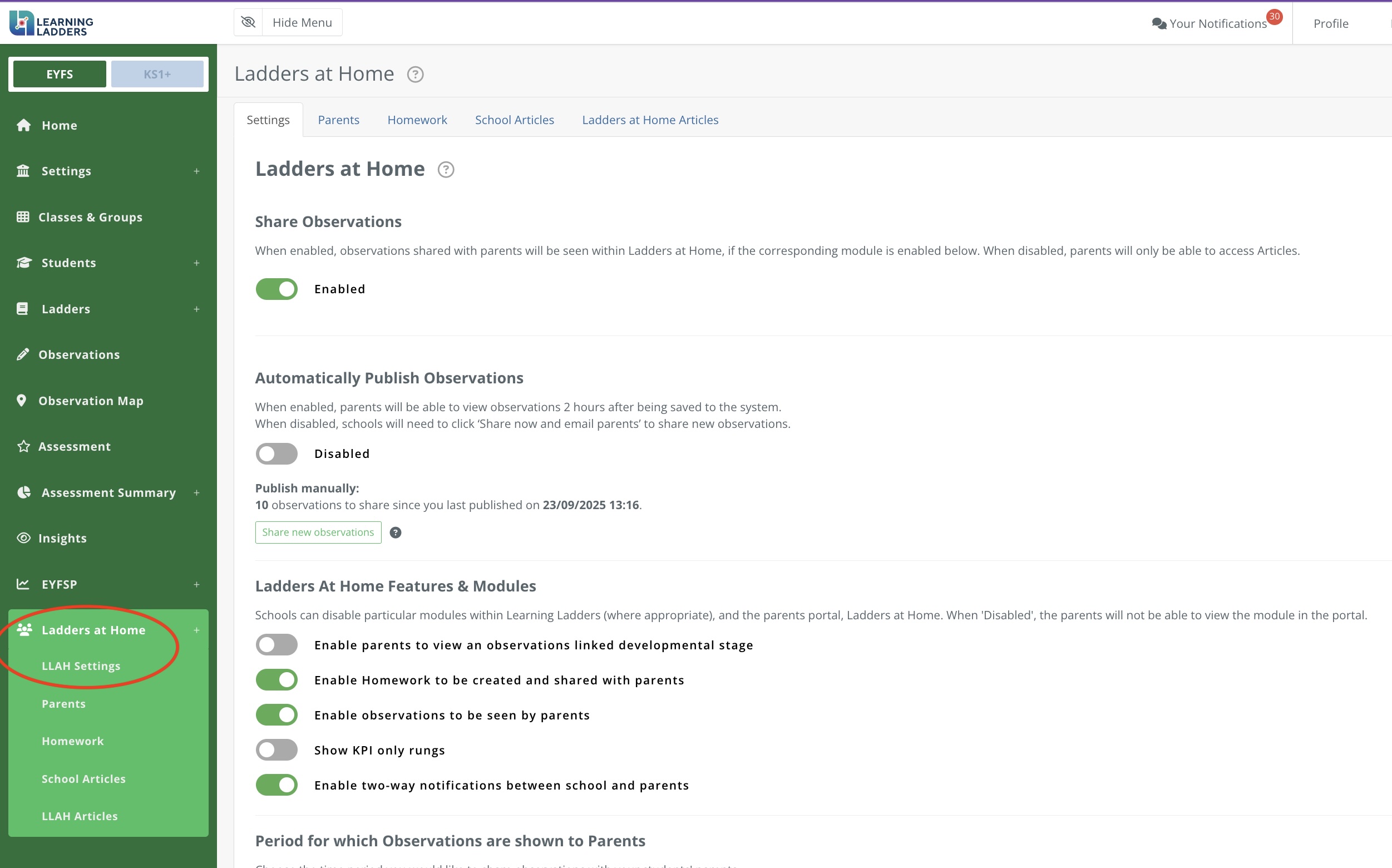The image size is (1392, 868).
Task: Open Your Notifications chat bubble icon
Action: (1159, 23)
